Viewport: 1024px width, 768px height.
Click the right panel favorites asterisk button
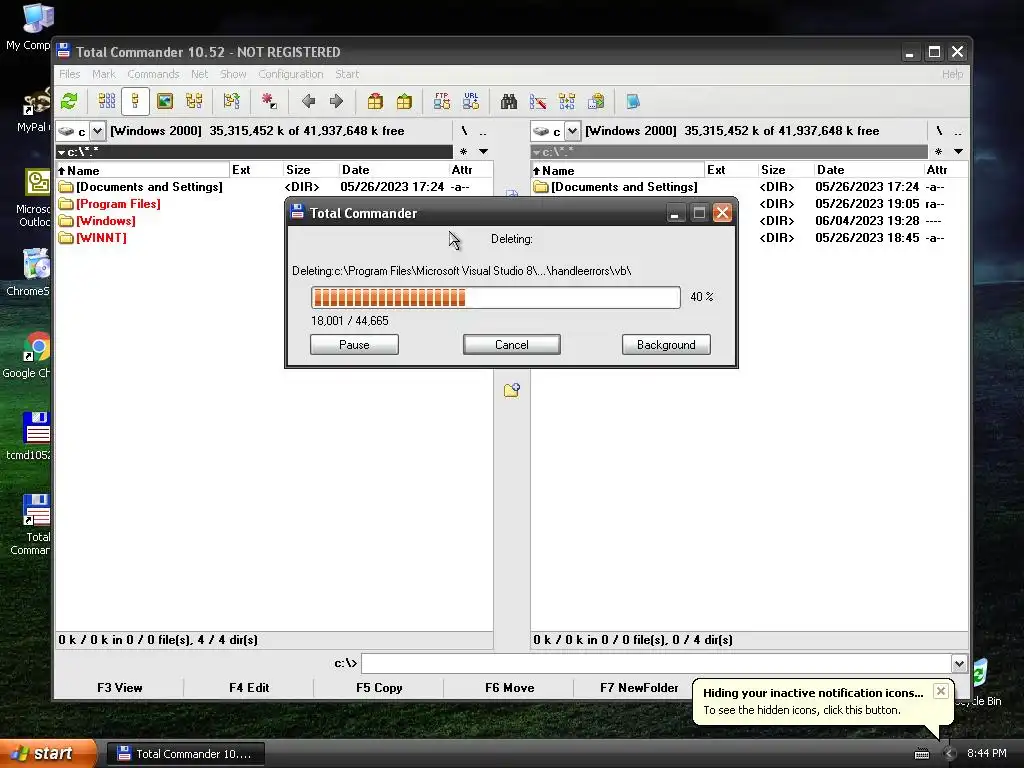coord(938,152)
